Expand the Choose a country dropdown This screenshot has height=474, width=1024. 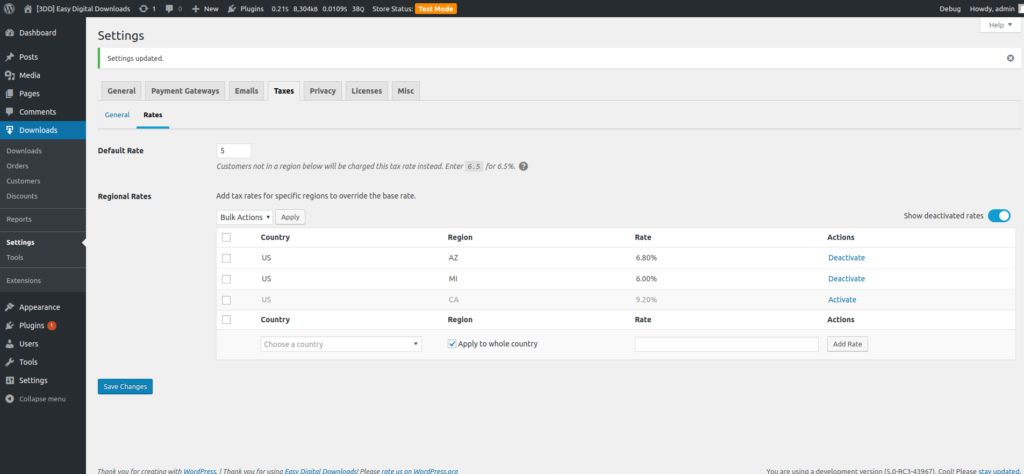point(340,344)
